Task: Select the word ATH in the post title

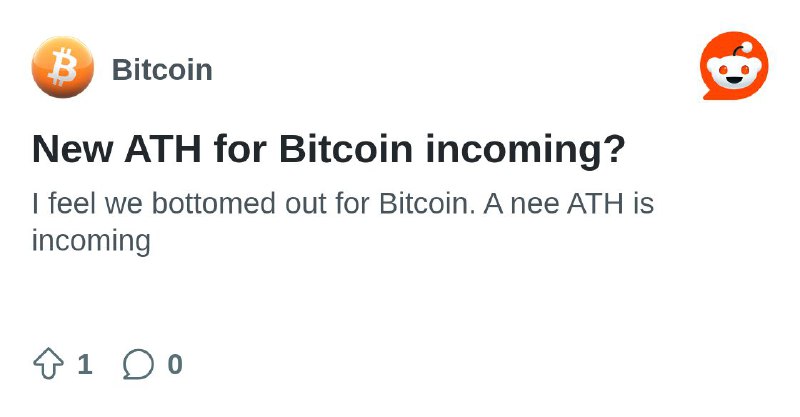Action: click(163, 149)
